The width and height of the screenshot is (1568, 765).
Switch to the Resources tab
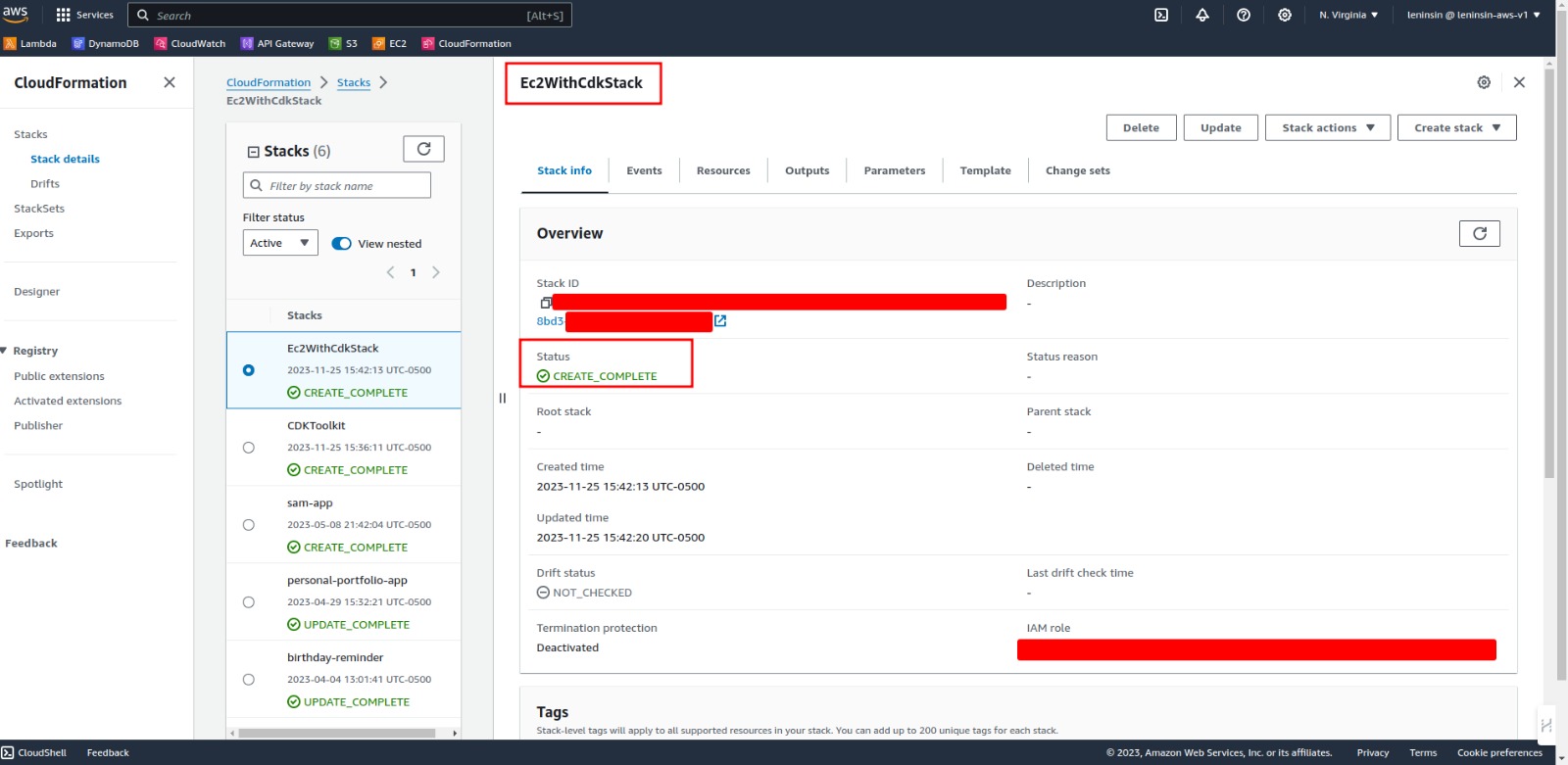click(723, 170)
